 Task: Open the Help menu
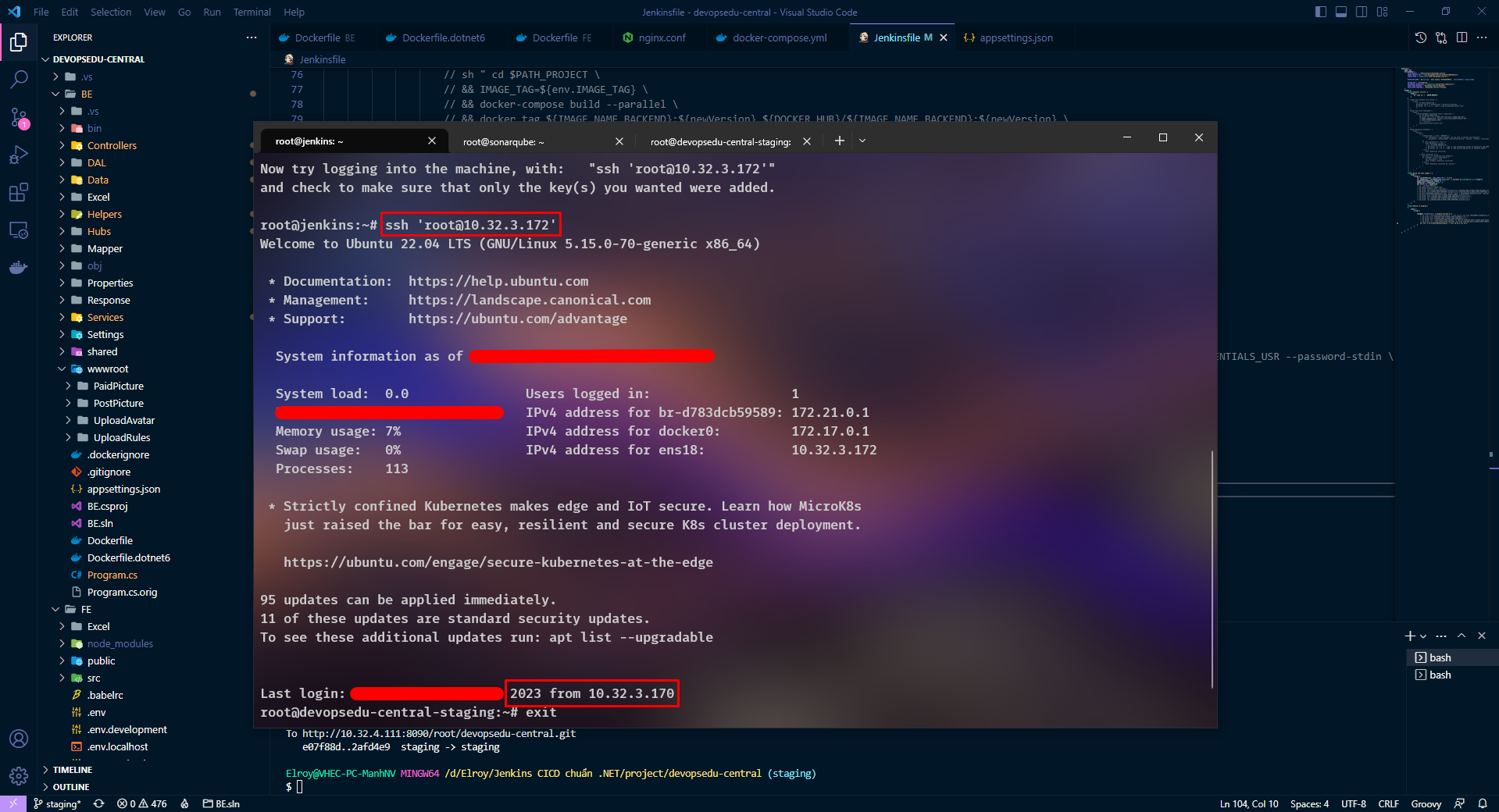coord(294,12)
